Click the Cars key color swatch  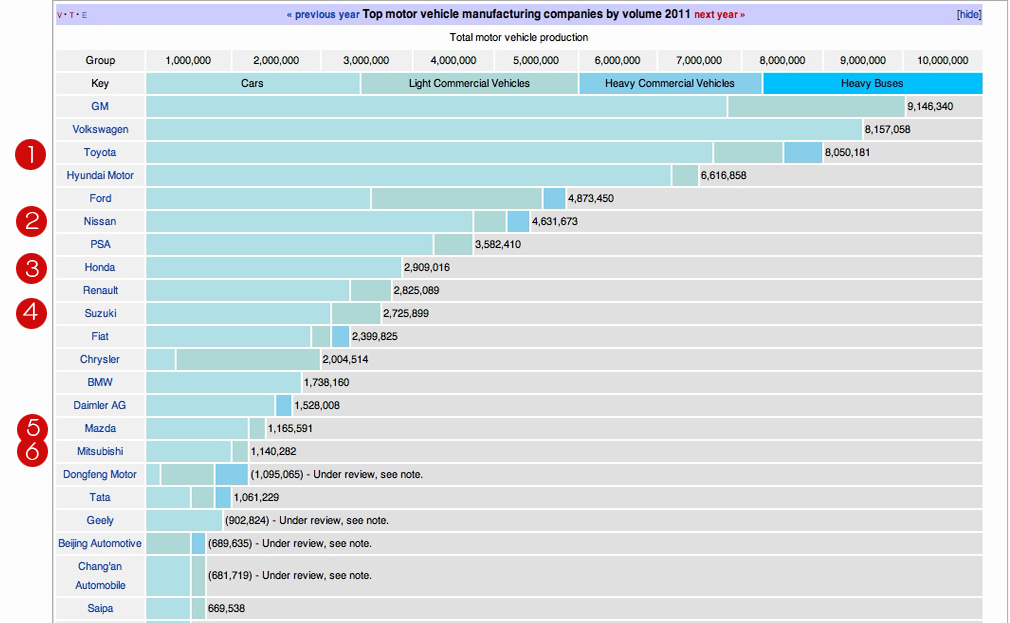point(252,84)
